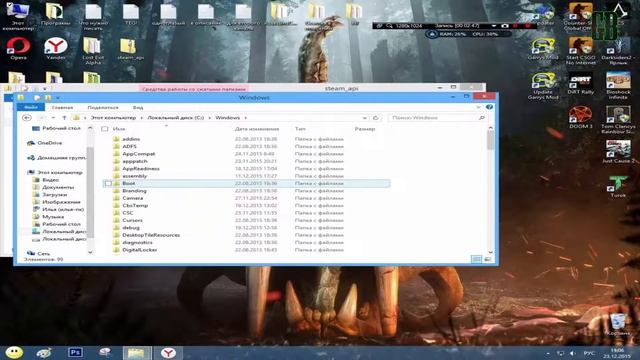Viewport: 640px width, 360px height.
Task: Open the Файл ribbon tab
Action: coord(31,107)
